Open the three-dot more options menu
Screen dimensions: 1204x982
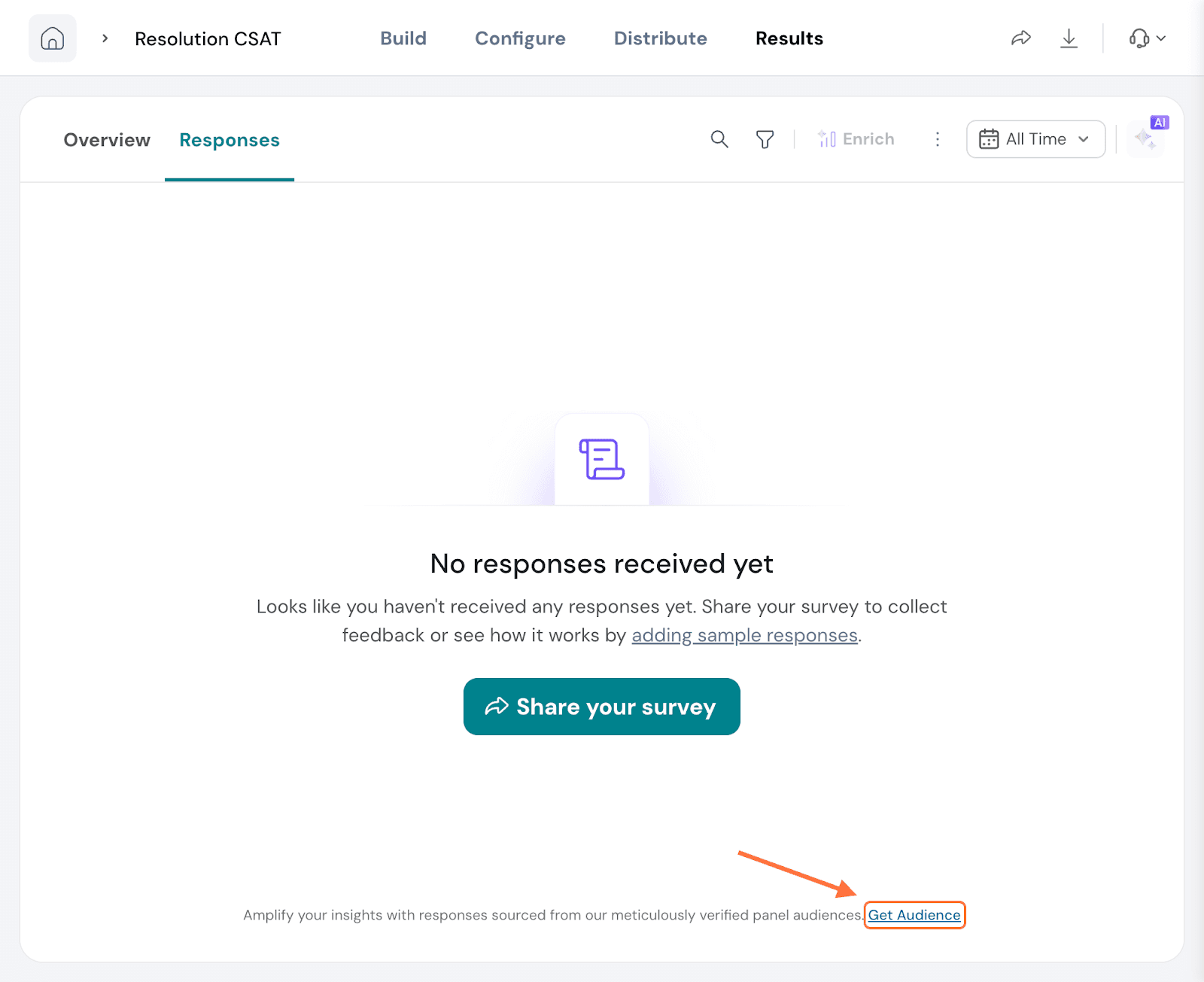pos(938,139)
